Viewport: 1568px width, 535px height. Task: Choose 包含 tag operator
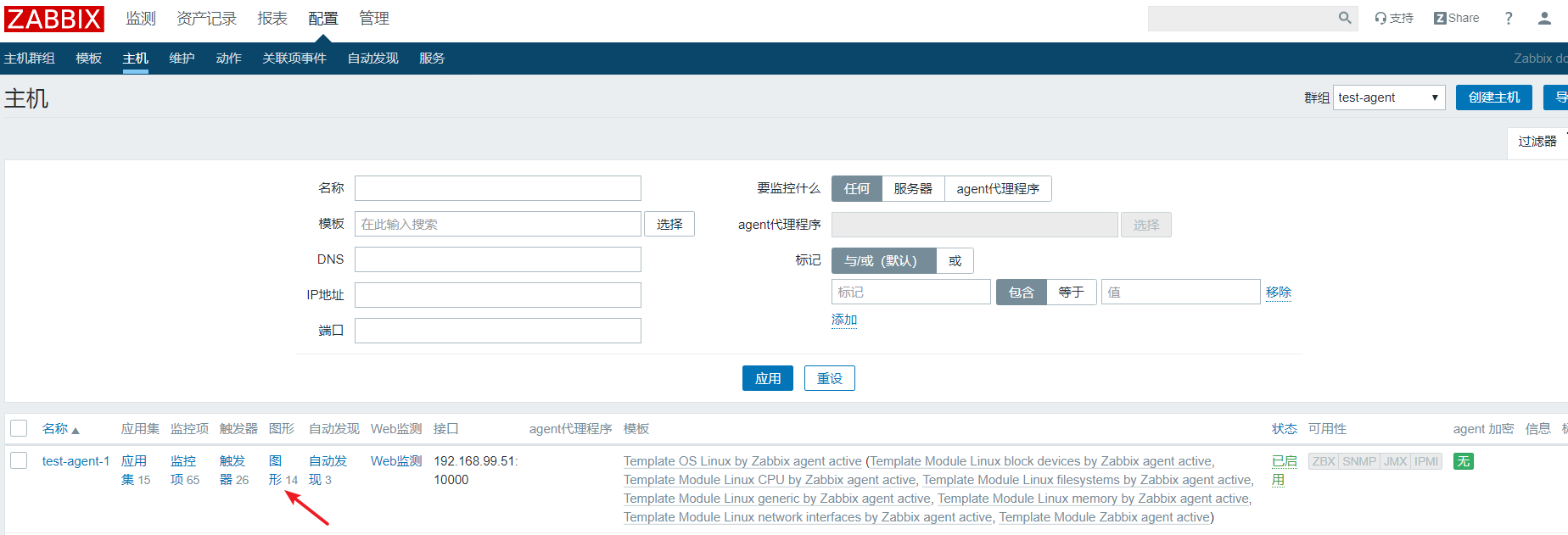click(1022, 292)
